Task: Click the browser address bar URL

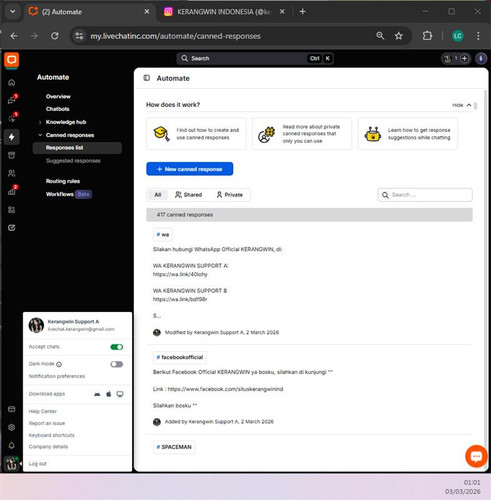Action: pos(175,36)
